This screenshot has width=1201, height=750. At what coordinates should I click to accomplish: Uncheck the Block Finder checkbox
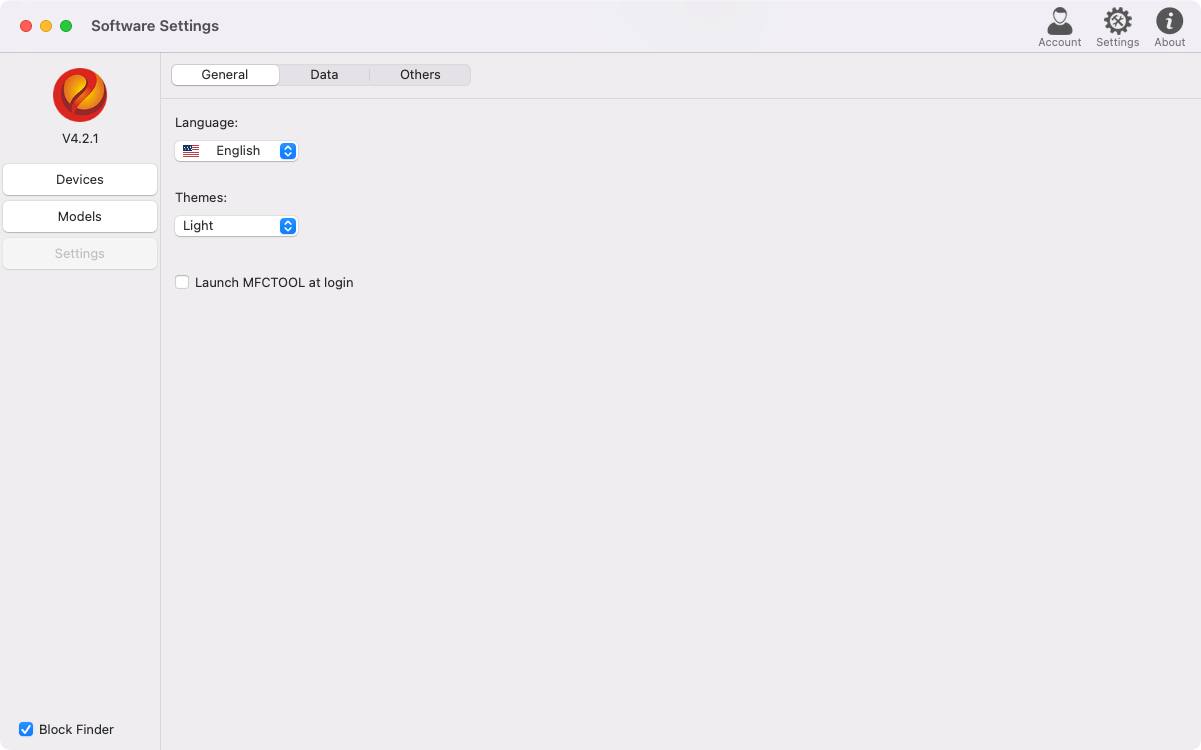click(26, 729)
